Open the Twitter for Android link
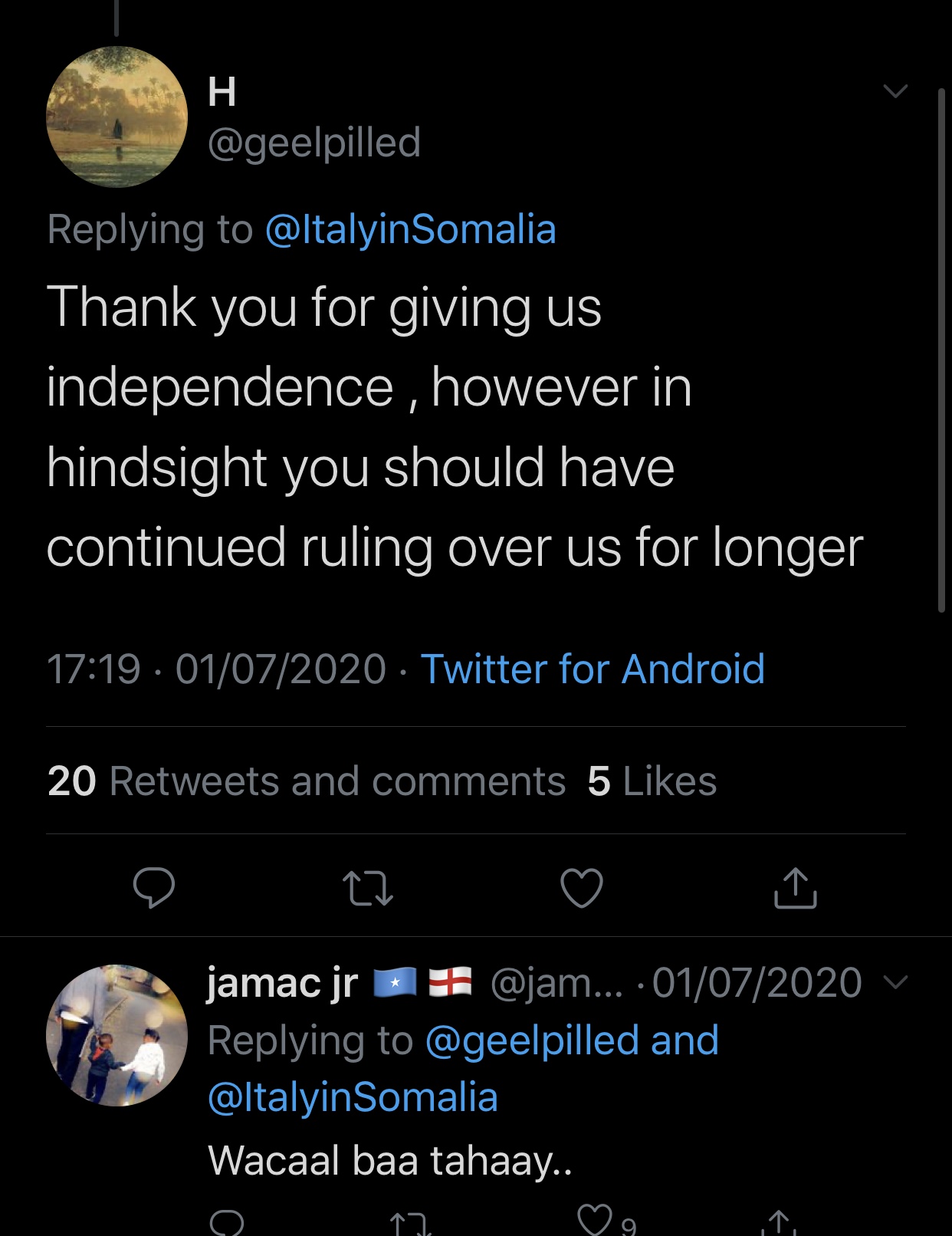This screenshot has height=1236, width=952. click(593, 669)
